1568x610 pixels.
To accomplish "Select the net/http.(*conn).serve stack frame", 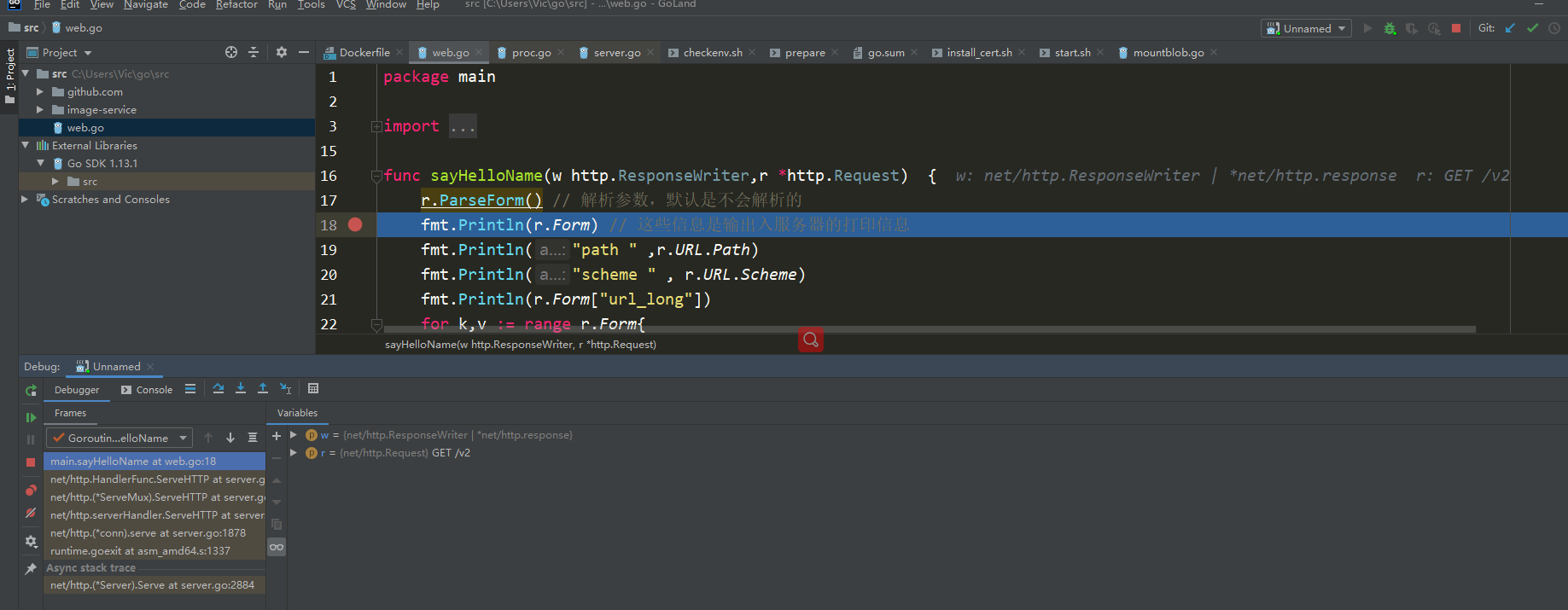I will click(148, 533).
